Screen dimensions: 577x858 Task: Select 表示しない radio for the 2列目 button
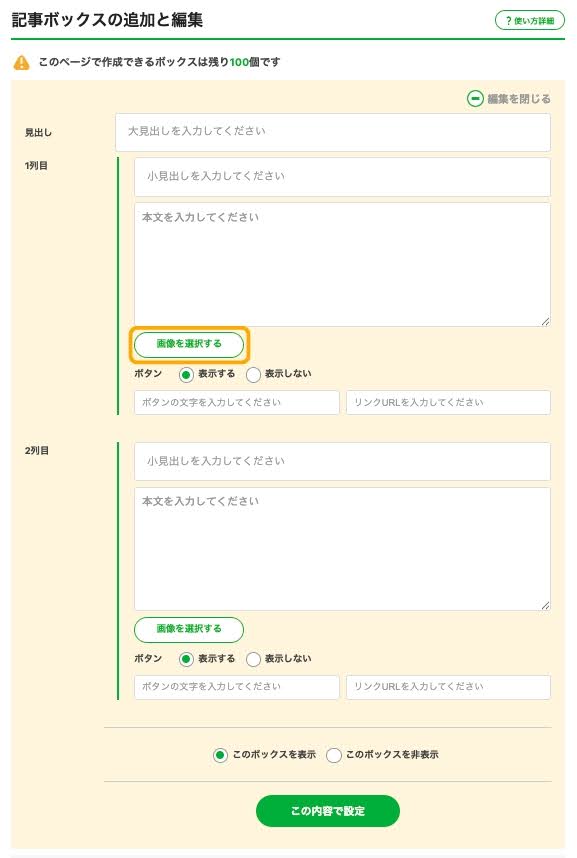click(253, 659)
